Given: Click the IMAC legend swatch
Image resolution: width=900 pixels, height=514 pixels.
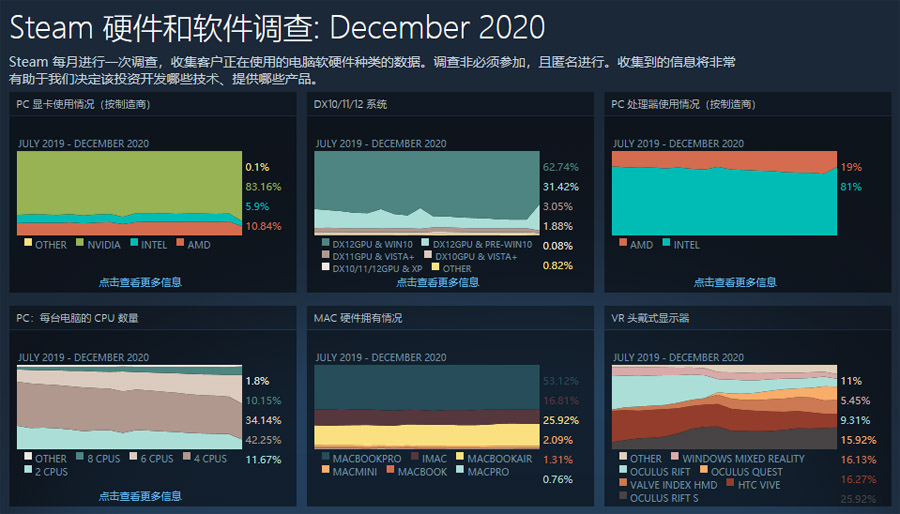Looking at the screenshot, I should pyautogui.click(x=414, y=456).
